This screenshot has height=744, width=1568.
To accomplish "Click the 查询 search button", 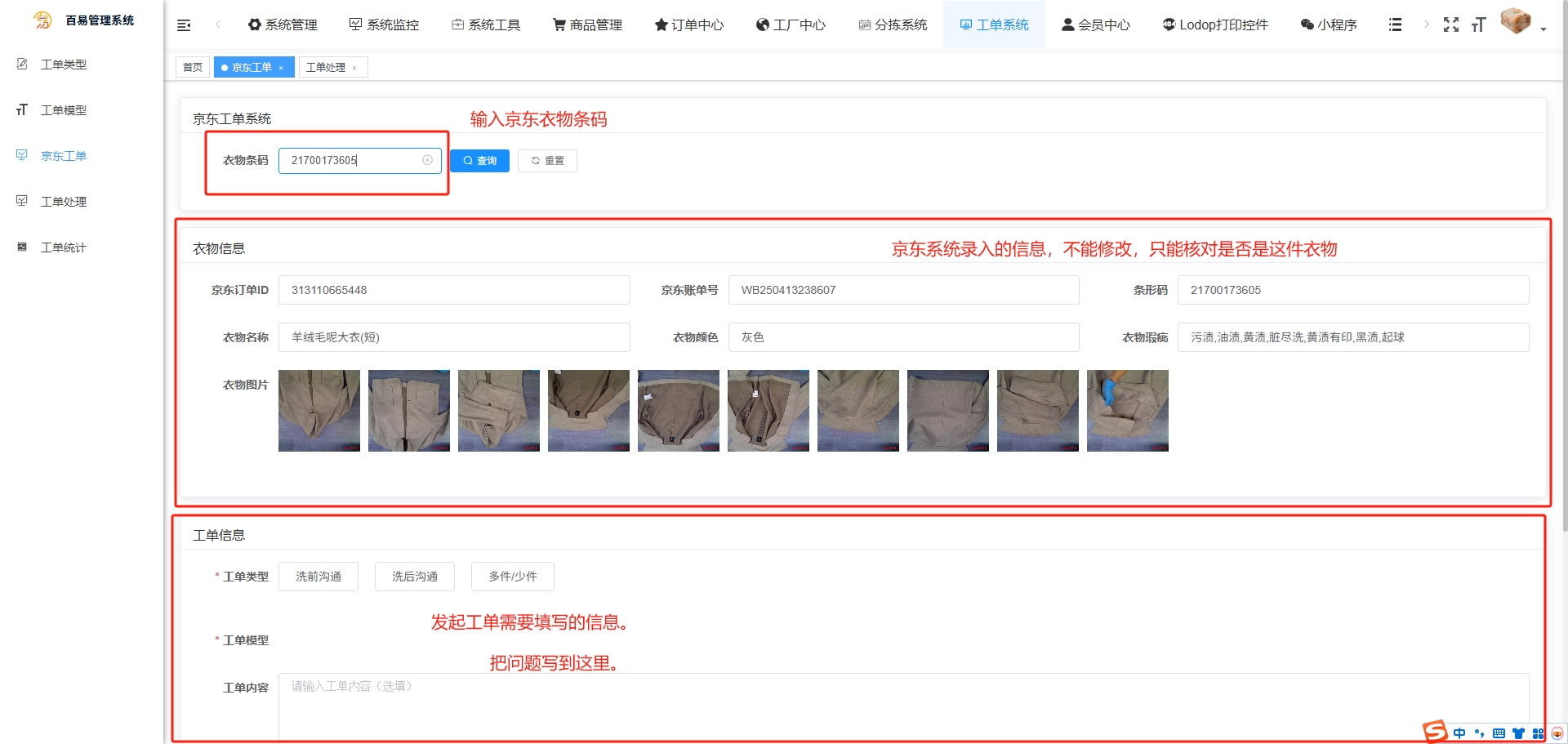I will (x=479, y=161).
